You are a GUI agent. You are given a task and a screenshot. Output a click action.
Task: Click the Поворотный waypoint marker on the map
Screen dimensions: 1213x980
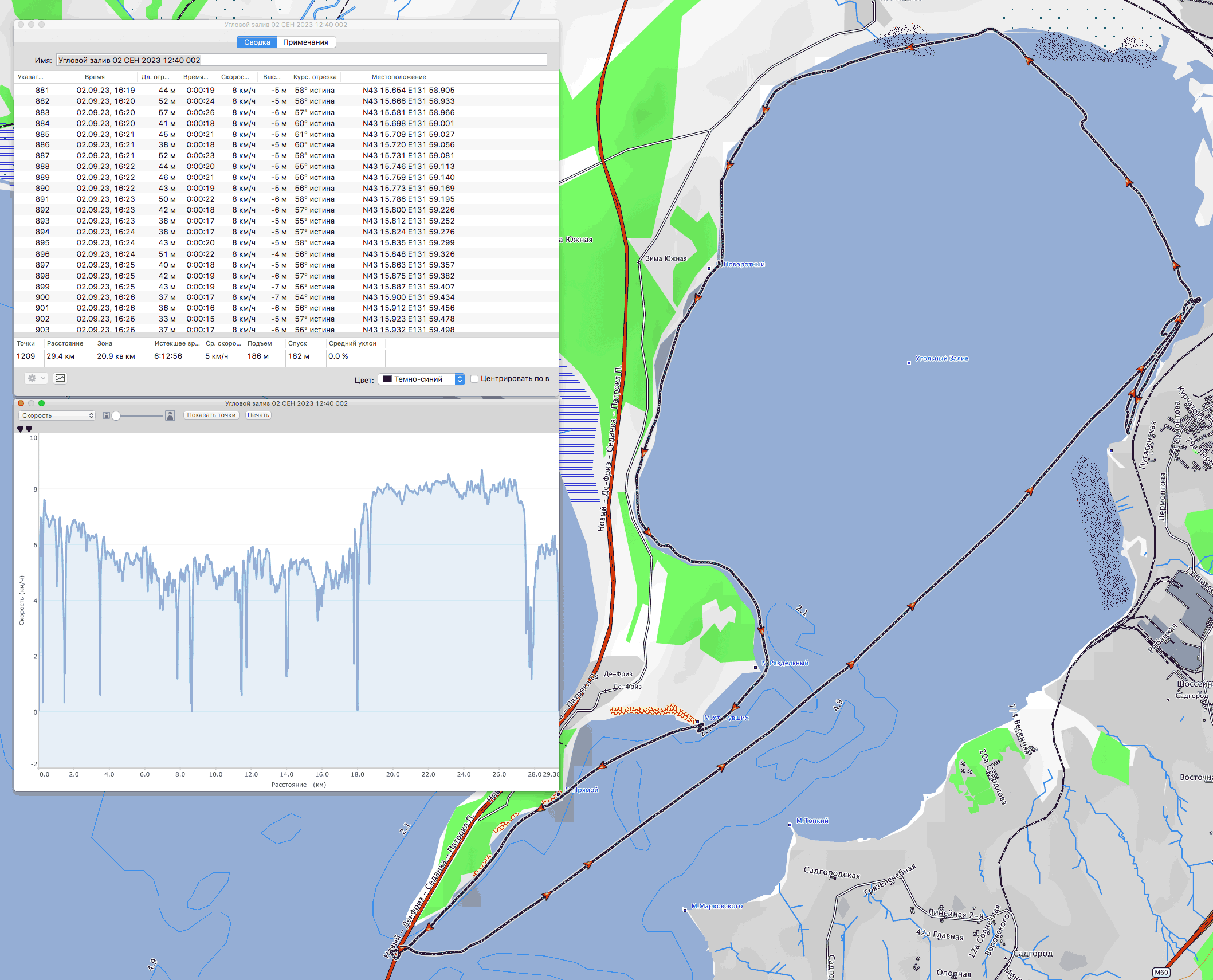click(x=709, y=268)
